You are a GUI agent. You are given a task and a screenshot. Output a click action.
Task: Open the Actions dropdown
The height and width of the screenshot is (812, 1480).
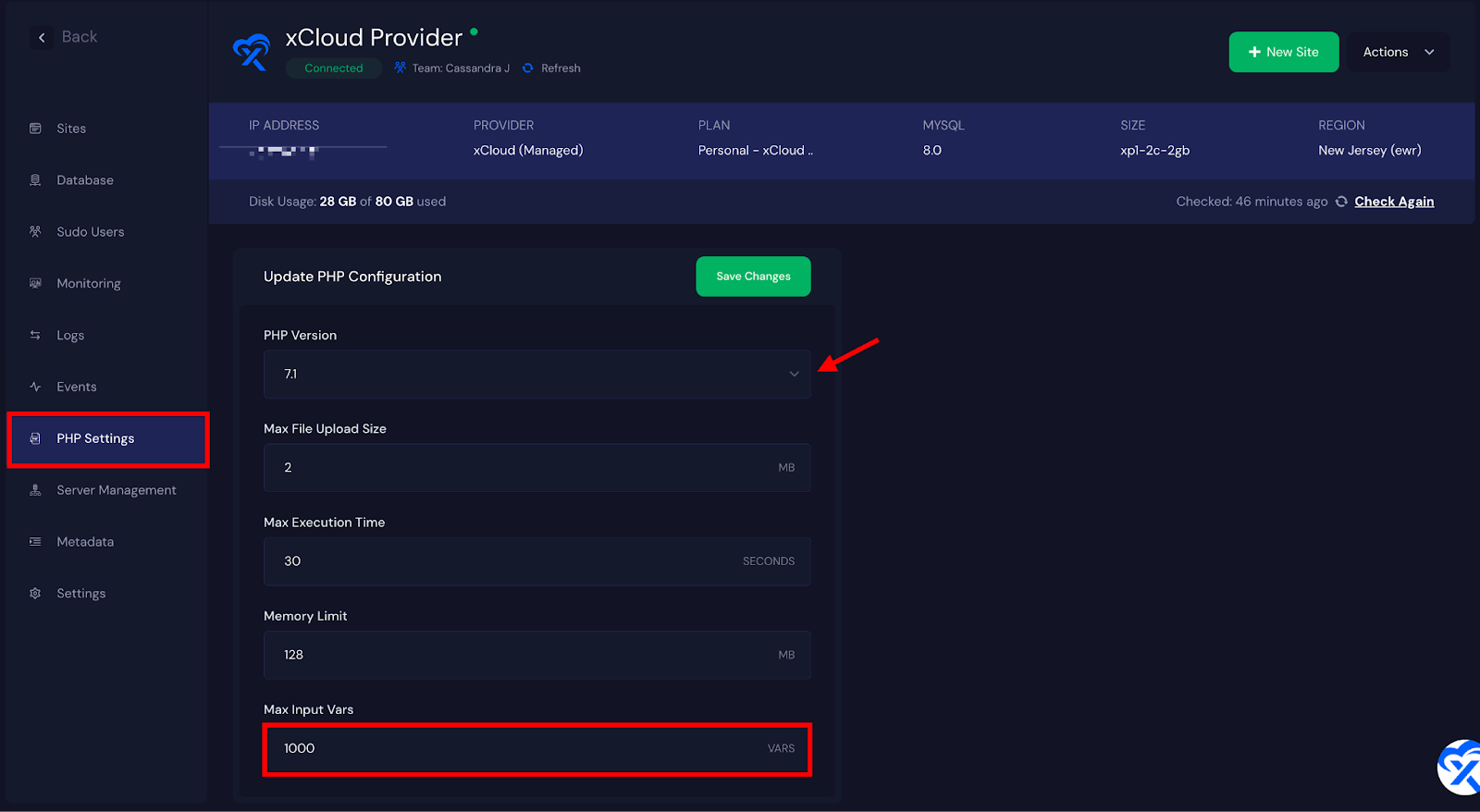tap(1399, 52)
